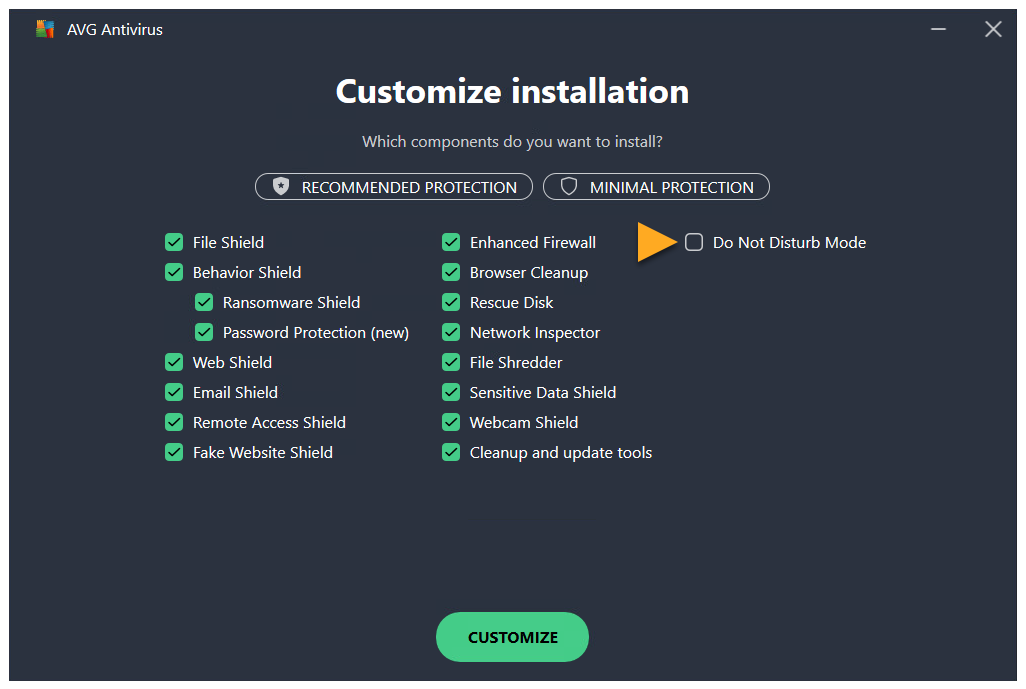Close the AVG Antivirus installer
This screenshot has height=689, width=1026.
click(x=992, y=29)
